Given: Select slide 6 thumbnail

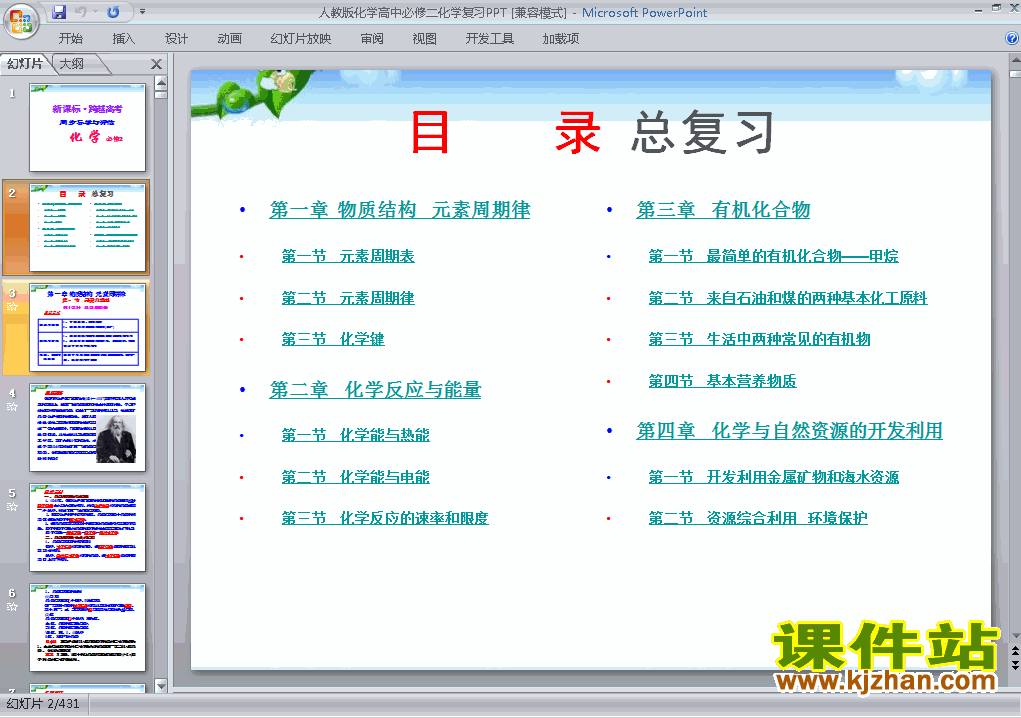Looking at the screenshot, I should click(87, 627).
